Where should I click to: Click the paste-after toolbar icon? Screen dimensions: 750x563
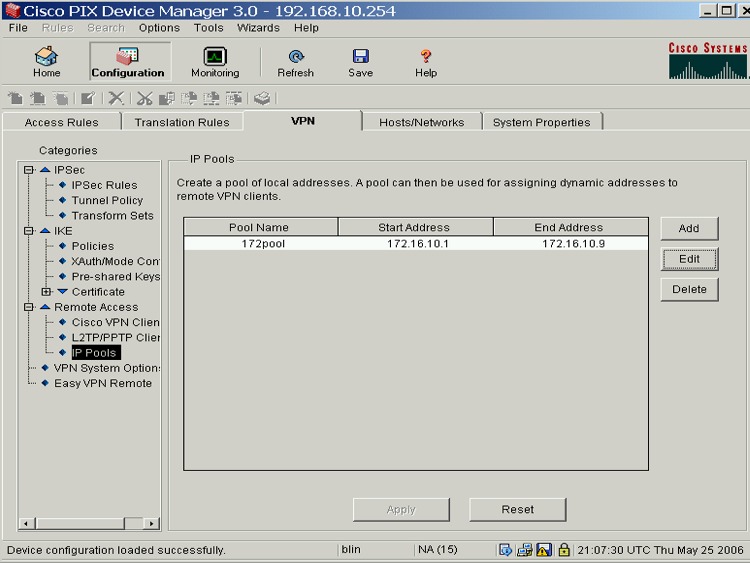click(234, 99)
